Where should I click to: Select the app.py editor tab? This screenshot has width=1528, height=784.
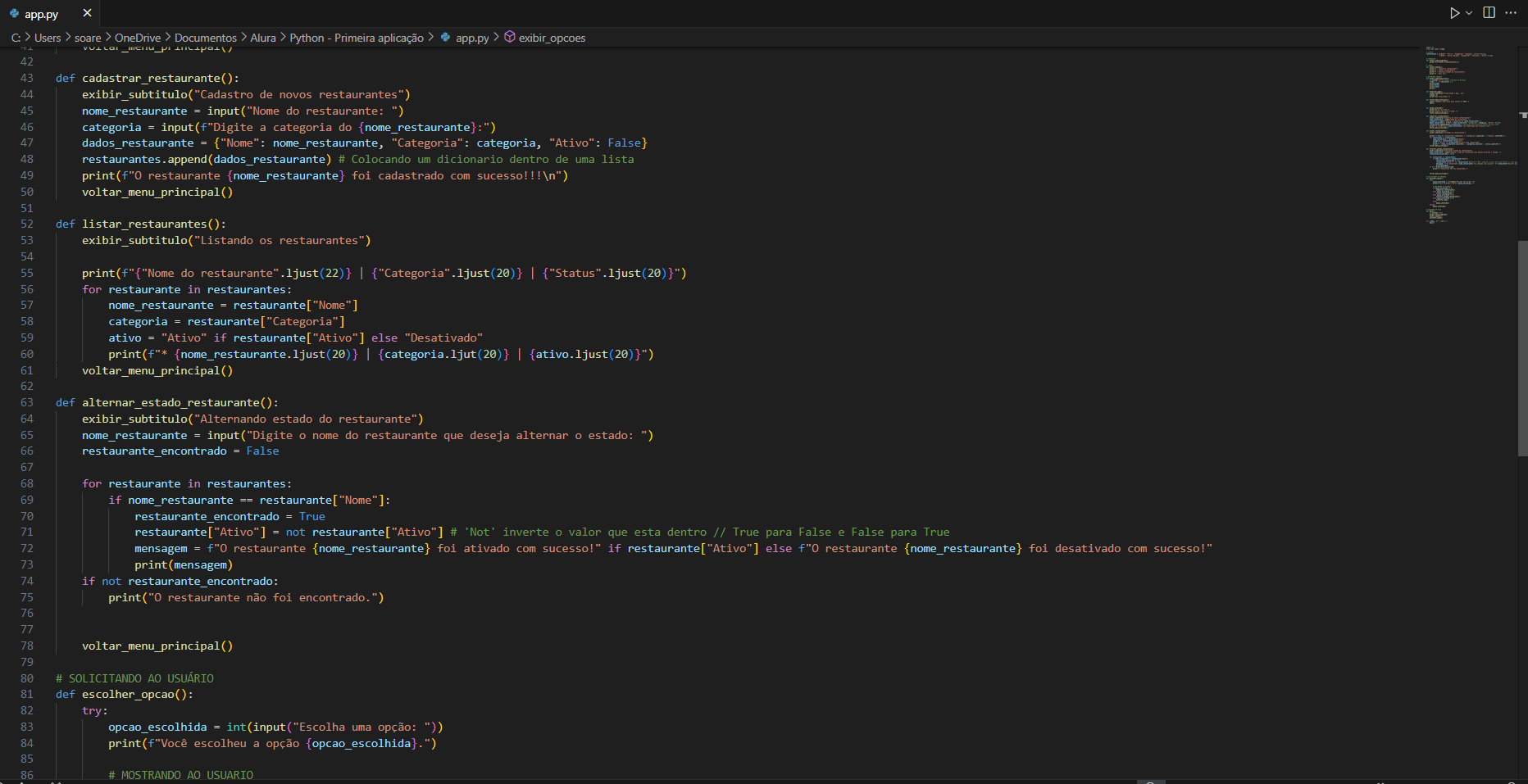[49, 14]
